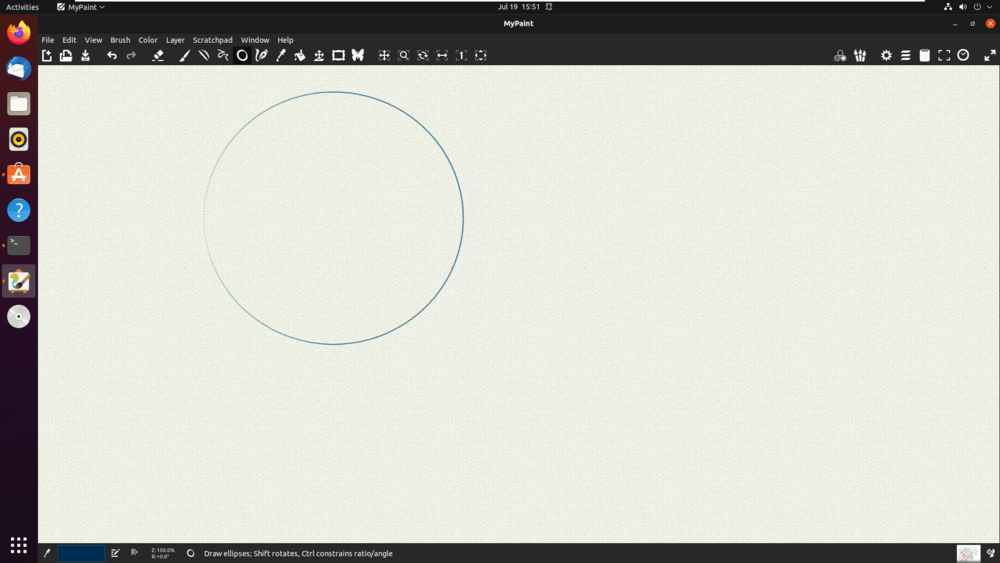This screenshot has width=1000, height=563.
Task: Select the Flood Fill bucket tool
Action: (x=300, y=55)
